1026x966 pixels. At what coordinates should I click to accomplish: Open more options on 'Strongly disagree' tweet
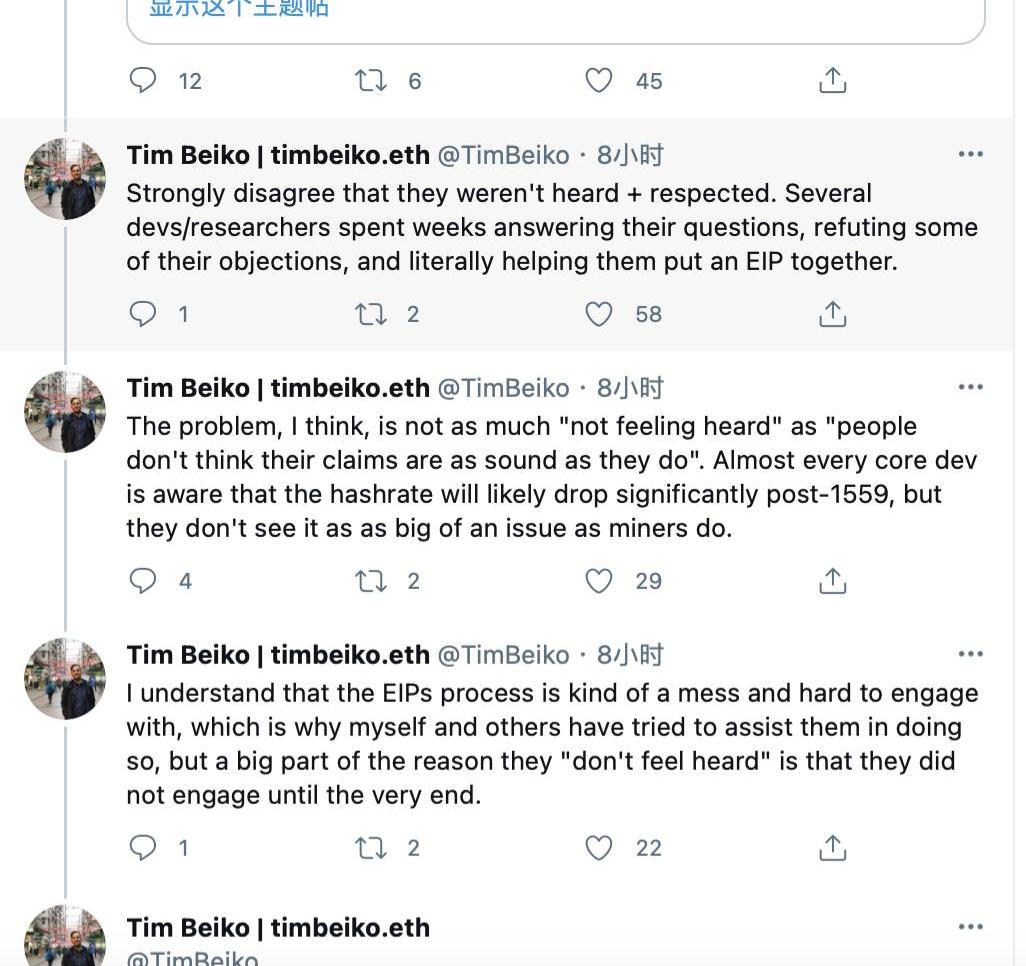tap(970, 154)
